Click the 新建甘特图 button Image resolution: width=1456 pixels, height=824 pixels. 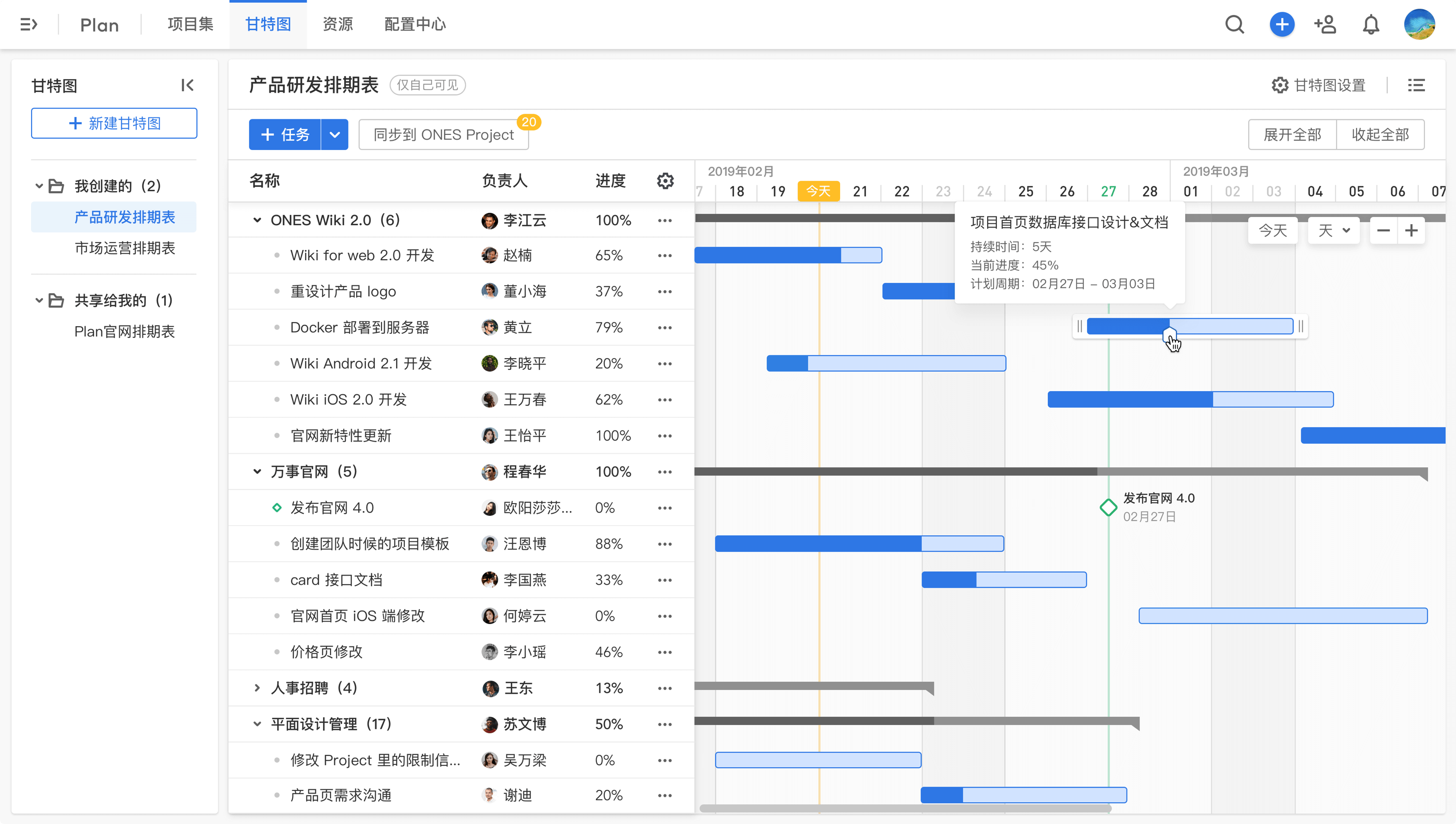click(115, 123)
